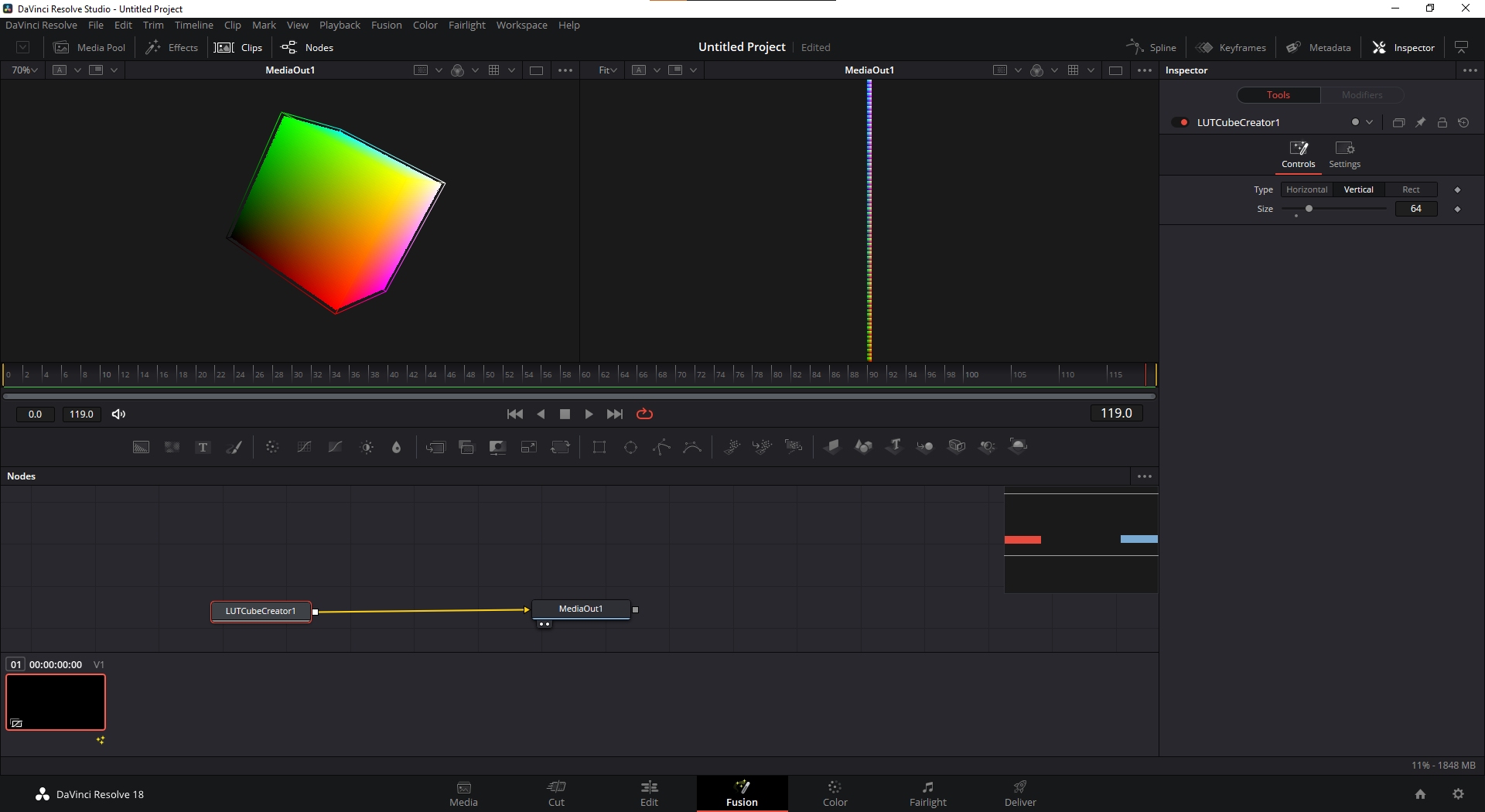Viewport: 1485px width, 812px height.
Task: Click the Size slider handle
Action: pos(1309,209)
